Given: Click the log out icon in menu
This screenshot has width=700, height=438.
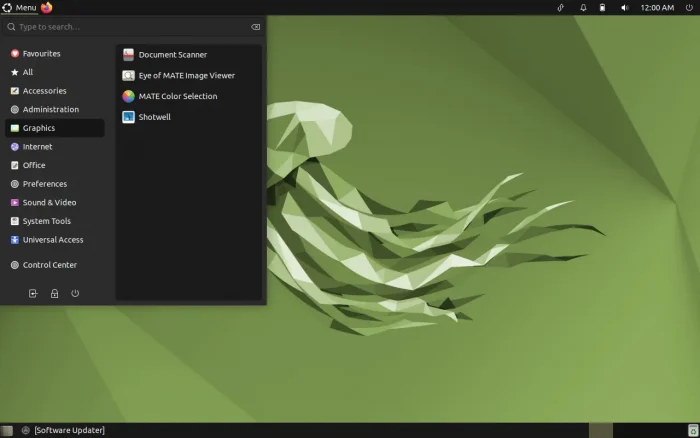Looking at the screenshot, I should tap(33, 294).
